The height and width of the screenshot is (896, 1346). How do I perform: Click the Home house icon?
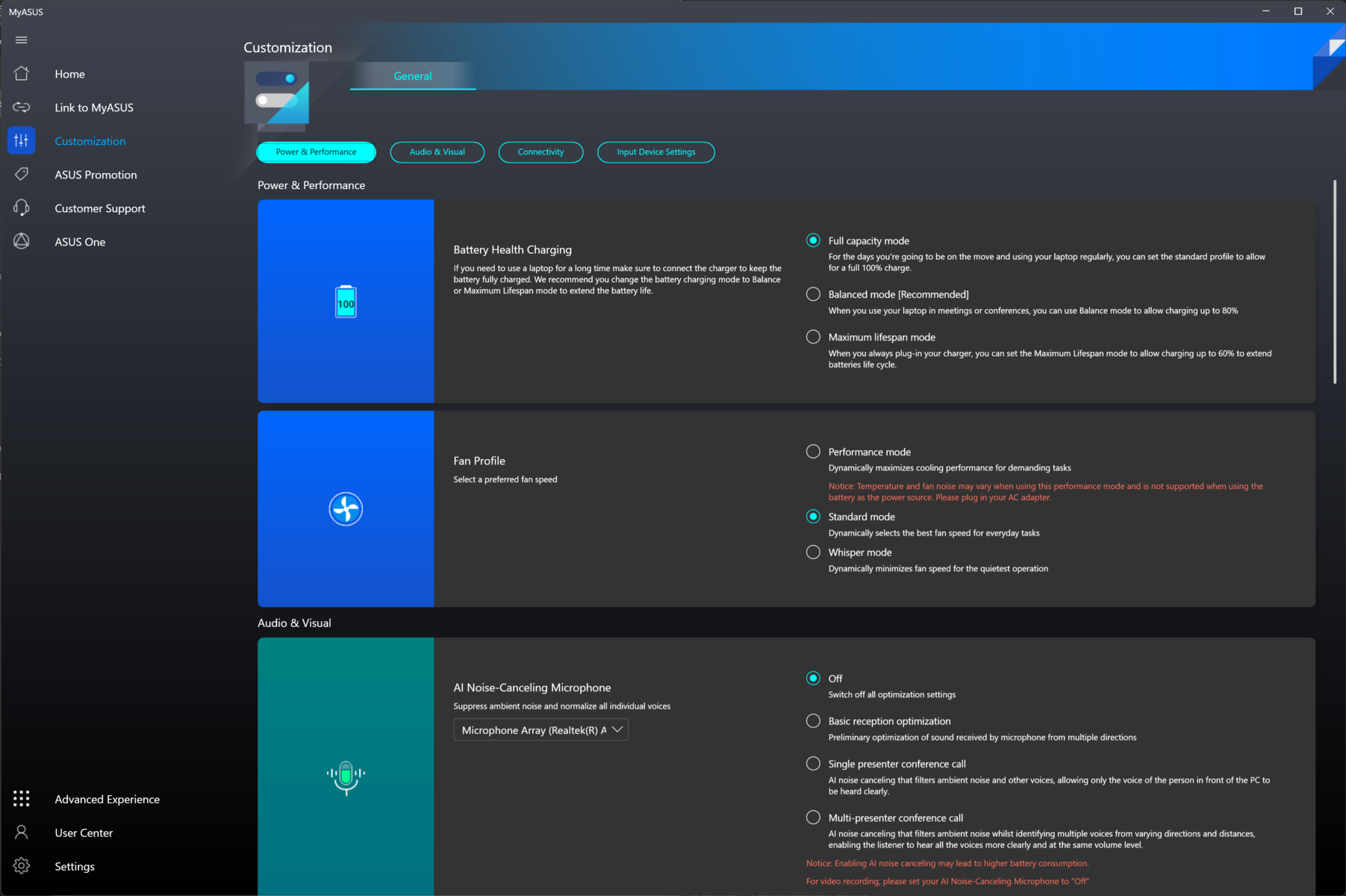click(21, 74)
